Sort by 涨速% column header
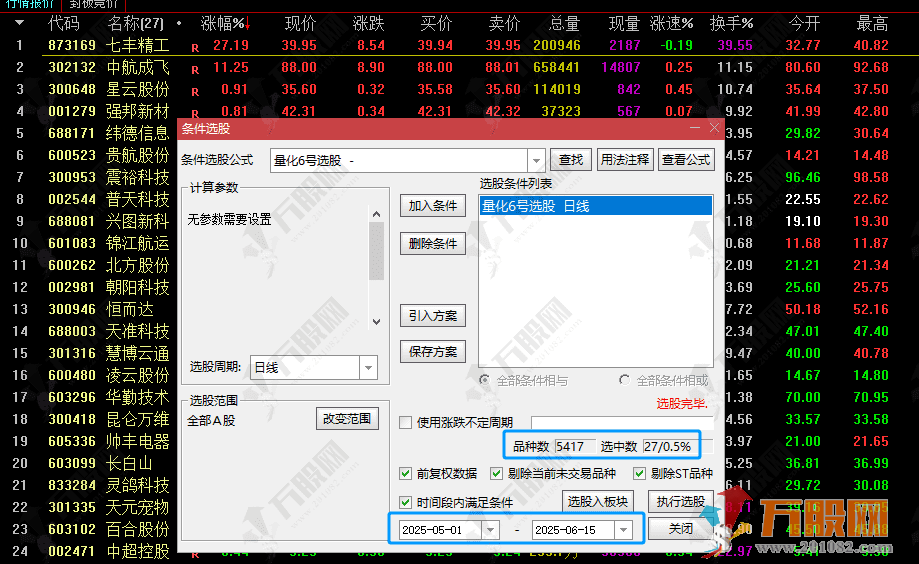 click(x=672, y=23)
